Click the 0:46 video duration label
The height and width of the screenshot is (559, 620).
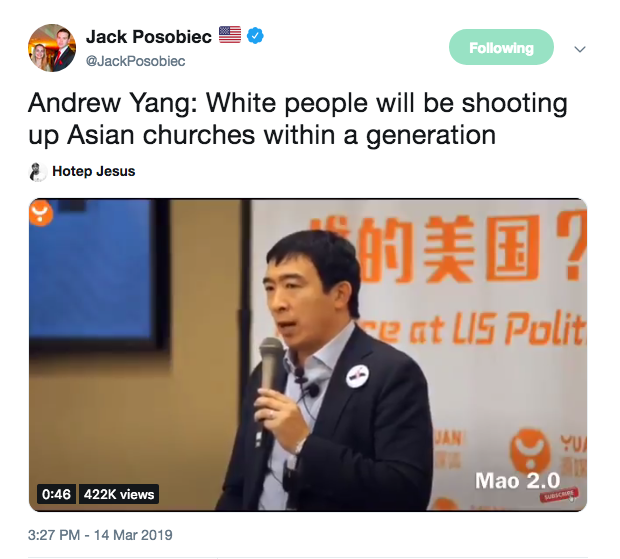[x=56, y=494]
